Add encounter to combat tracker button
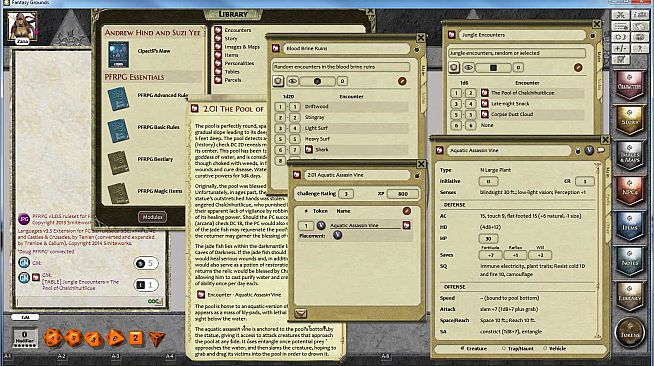 tap(300, 313)
